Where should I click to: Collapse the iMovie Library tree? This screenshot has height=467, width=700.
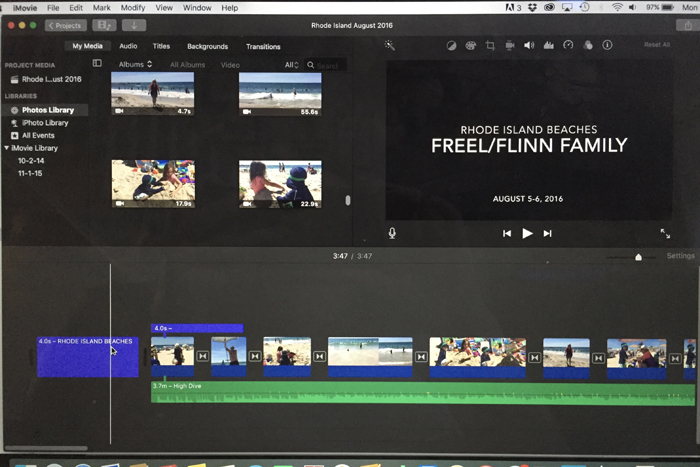point(7,148)
